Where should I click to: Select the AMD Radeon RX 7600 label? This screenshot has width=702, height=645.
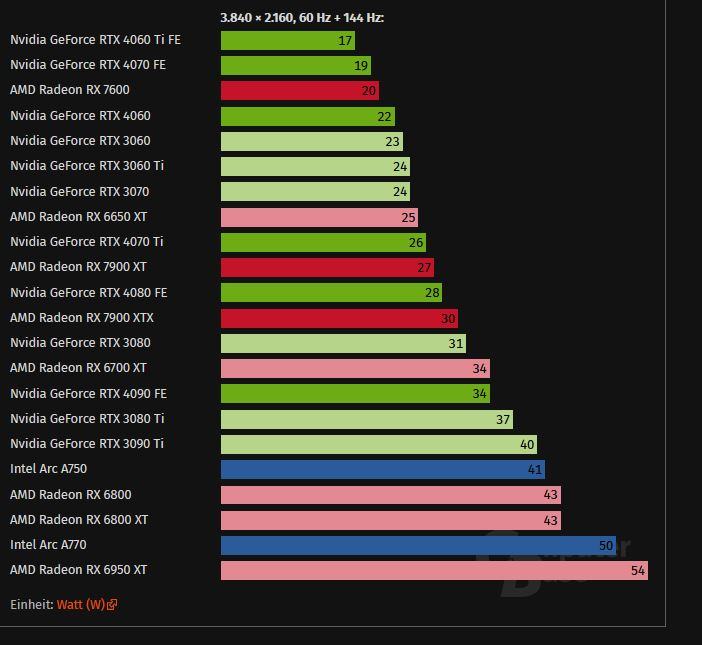coord(70,90)
